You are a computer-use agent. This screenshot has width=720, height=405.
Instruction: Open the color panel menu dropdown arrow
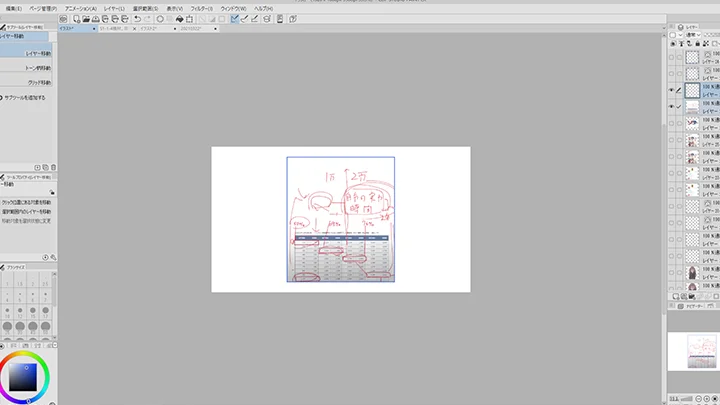[55, 345]
